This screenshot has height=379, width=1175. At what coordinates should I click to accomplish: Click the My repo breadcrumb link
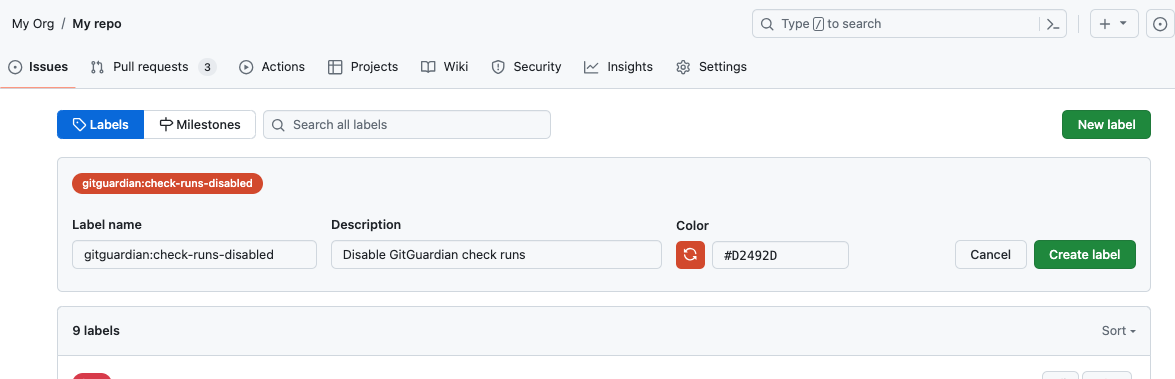[97, 24]
